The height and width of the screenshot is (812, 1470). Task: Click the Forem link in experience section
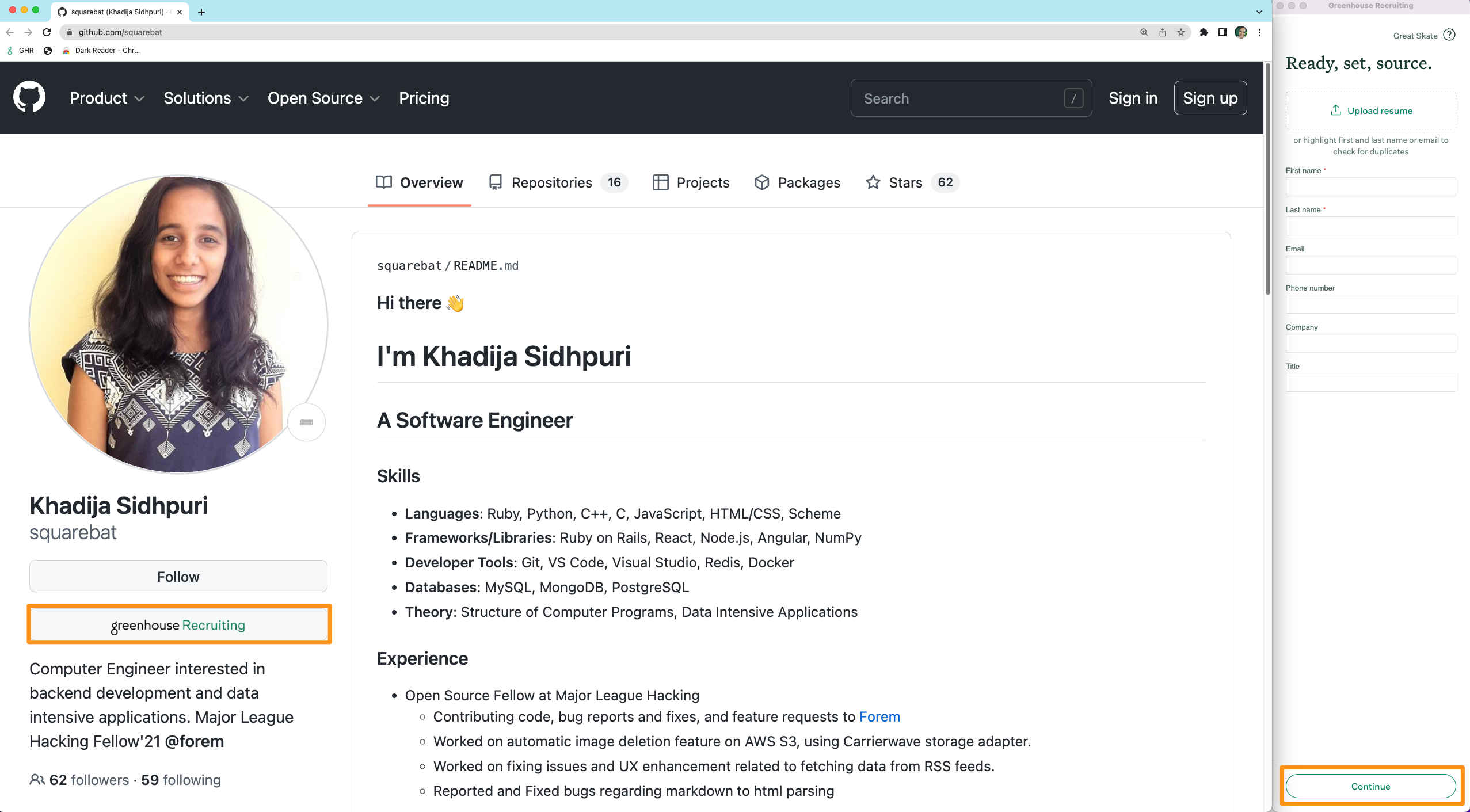coord(879,717)
